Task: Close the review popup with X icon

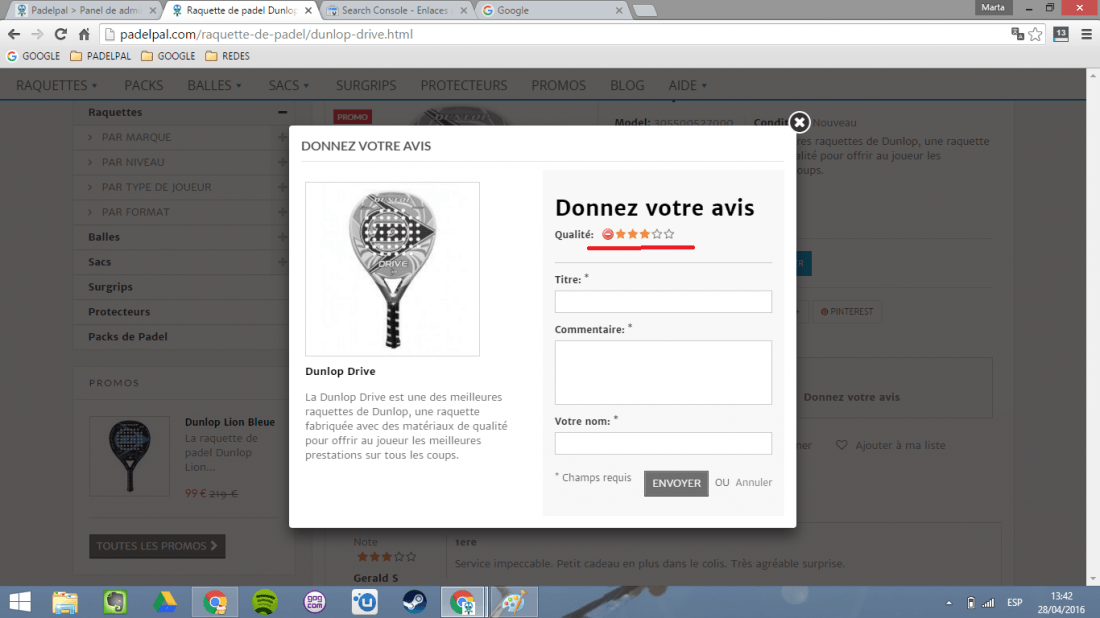Action: point(799,123)
